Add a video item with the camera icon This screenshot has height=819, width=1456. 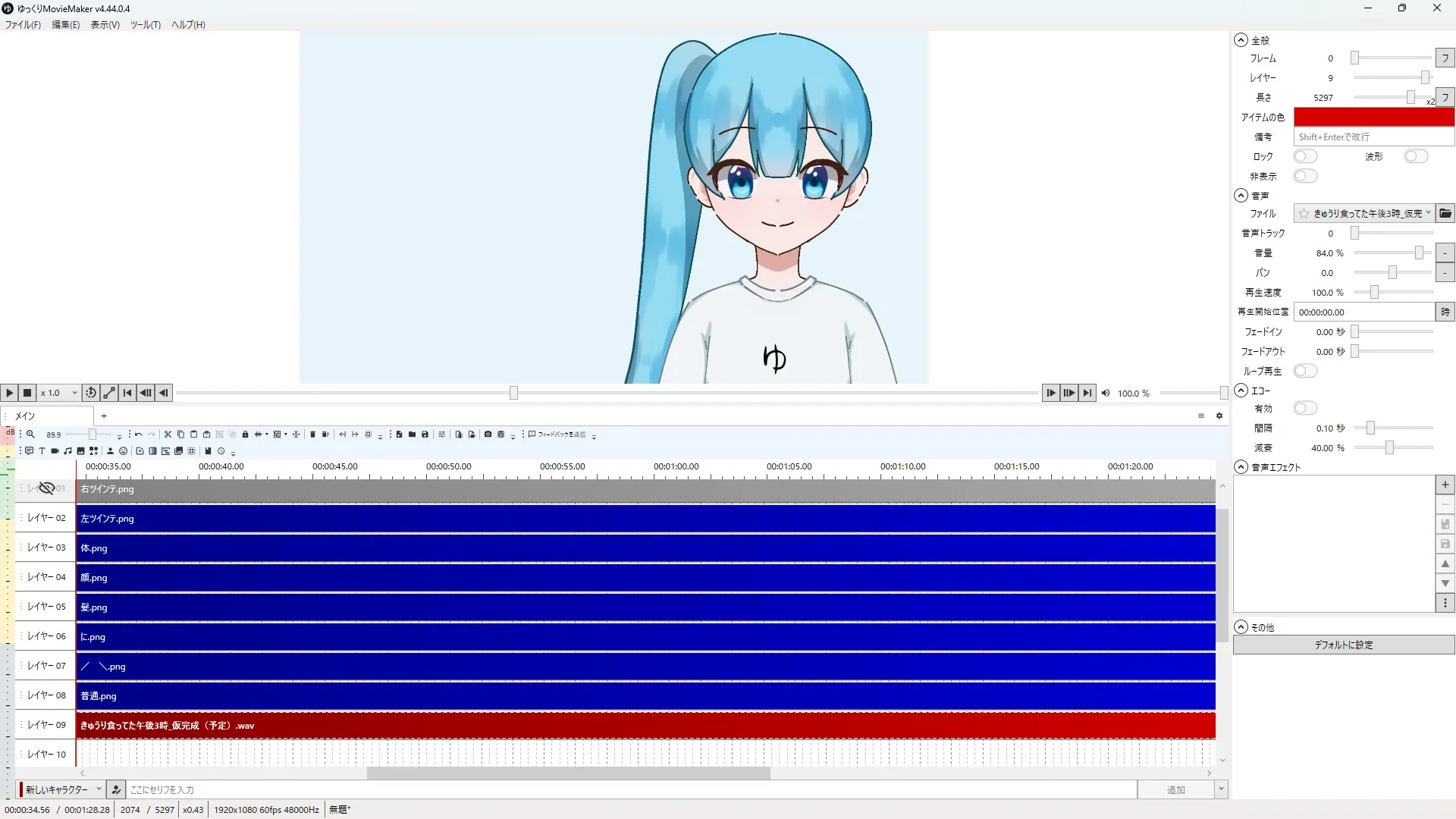pos(55,450)
